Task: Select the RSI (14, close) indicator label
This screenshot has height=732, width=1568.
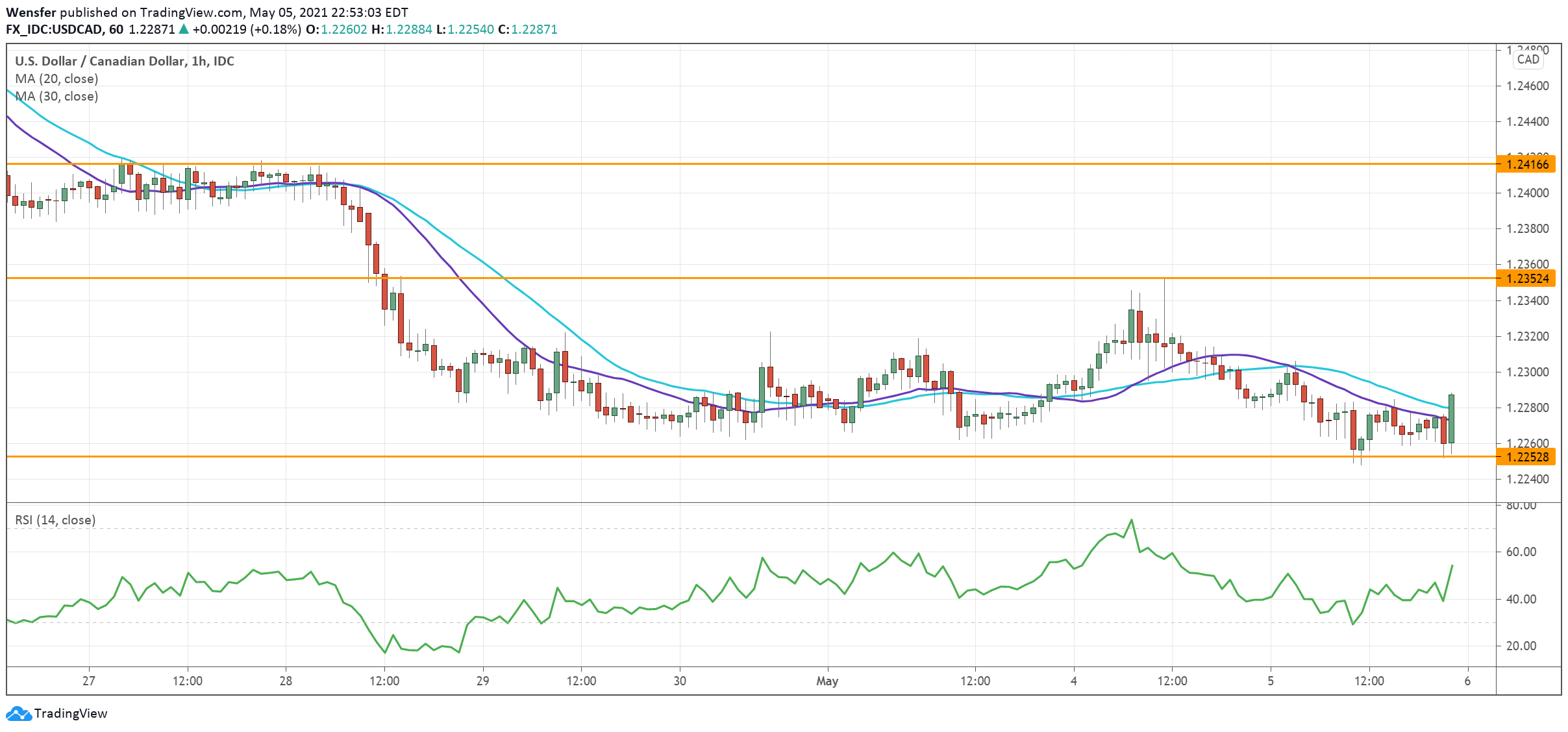Action: 55,520
